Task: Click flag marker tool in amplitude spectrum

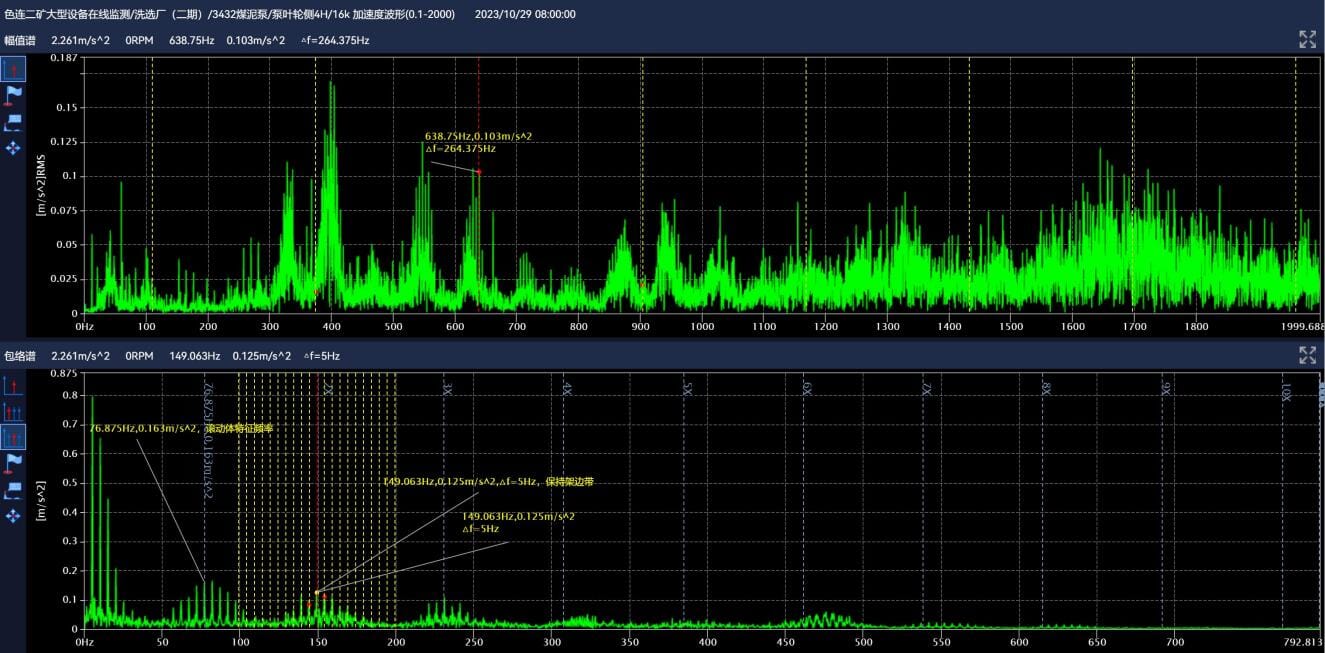Action: pos(14,96)
